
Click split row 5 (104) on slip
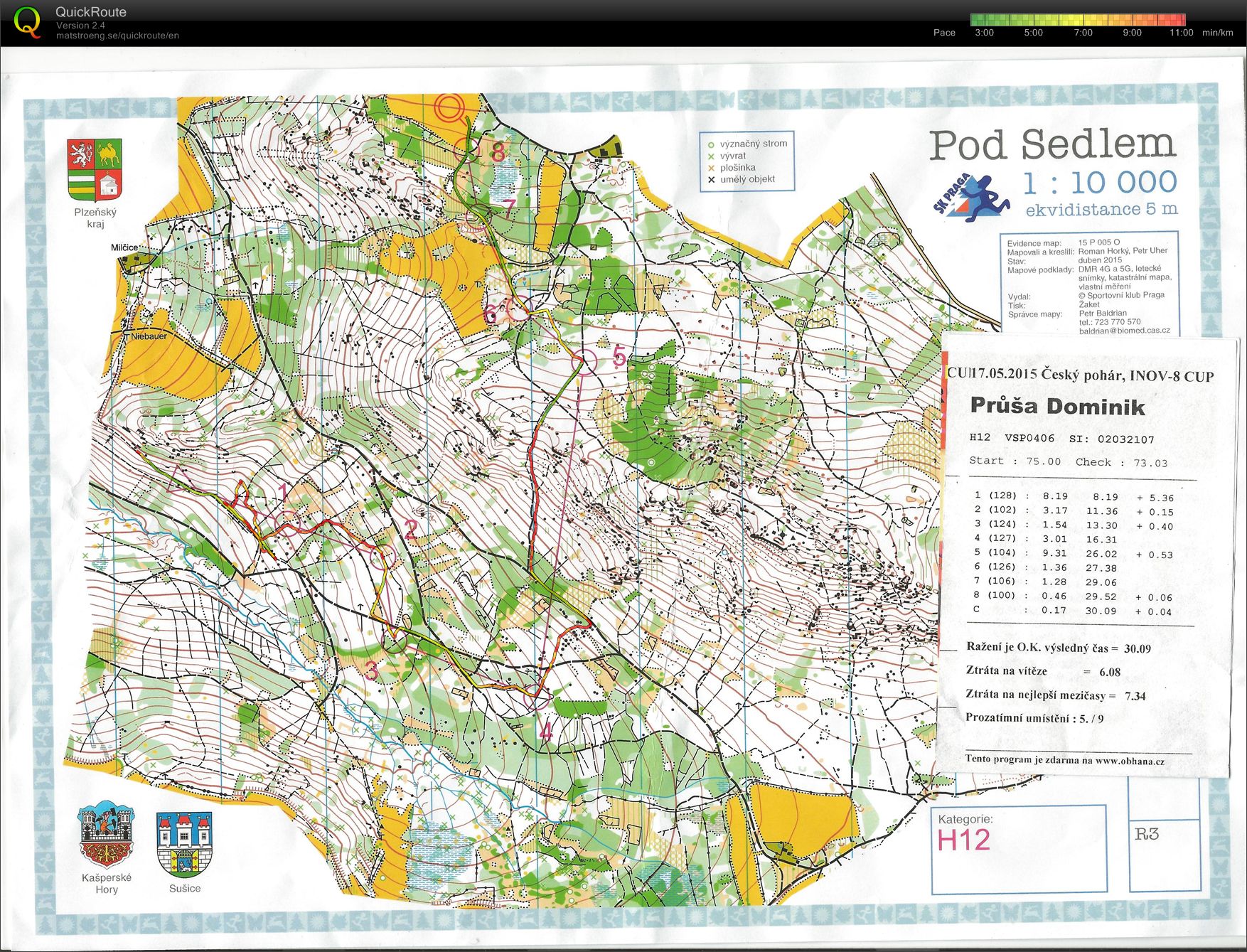(x=1074, y=553)
